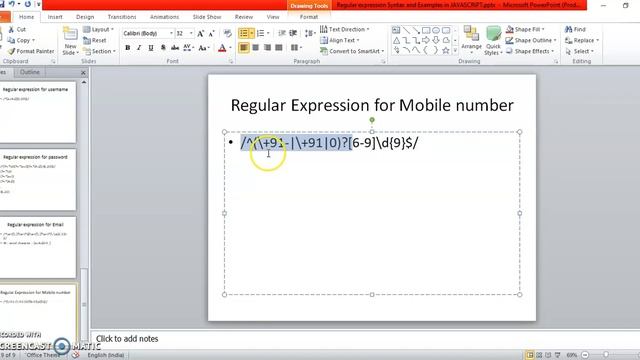Select the Format Painter tool
This screenshot has height=360, width=640.
tap(31, 51)
